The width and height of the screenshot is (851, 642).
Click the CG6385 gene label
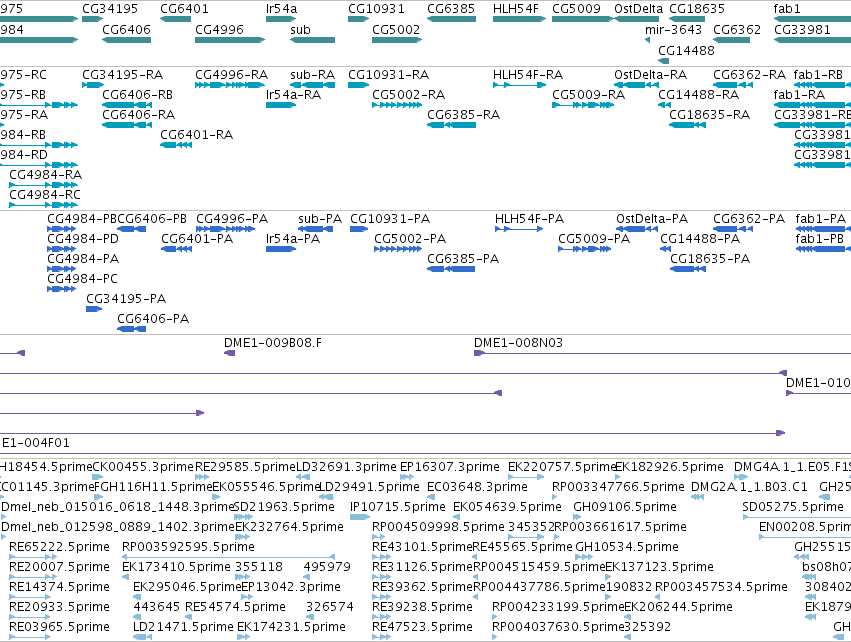point(450,9)
